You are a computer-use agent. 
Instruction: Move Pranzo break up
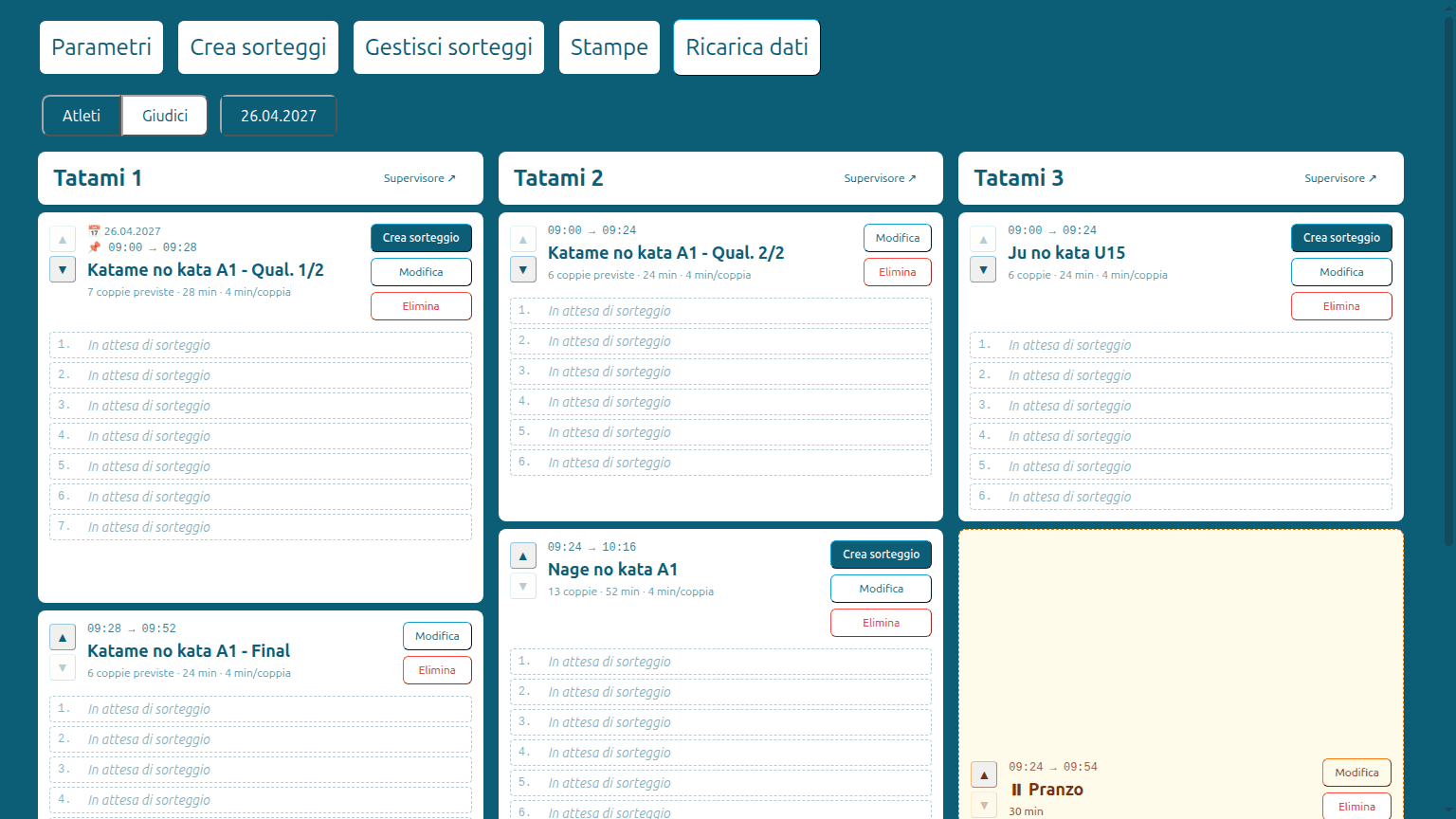click(984, 775)
